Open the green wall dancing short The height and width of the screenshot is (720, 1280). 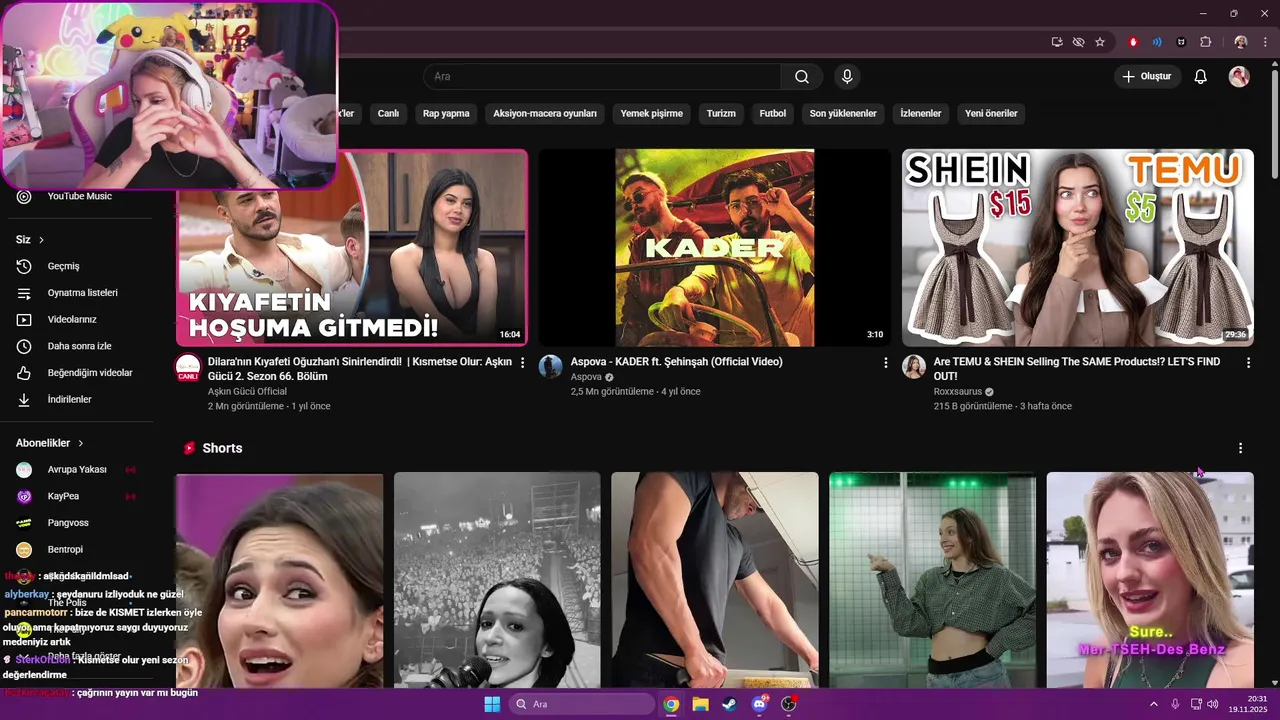tap(932, 580)
